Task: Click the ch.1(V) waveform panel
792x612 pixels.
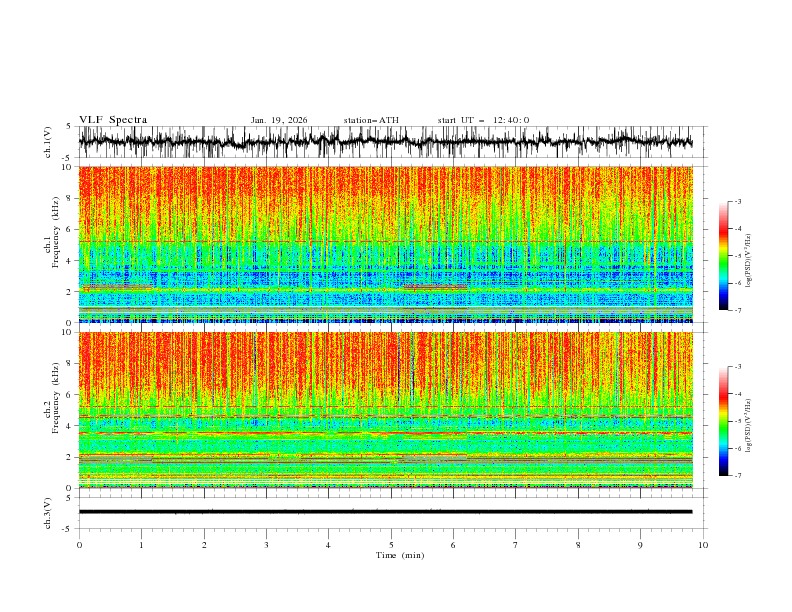Action: (x=392, y=142)
